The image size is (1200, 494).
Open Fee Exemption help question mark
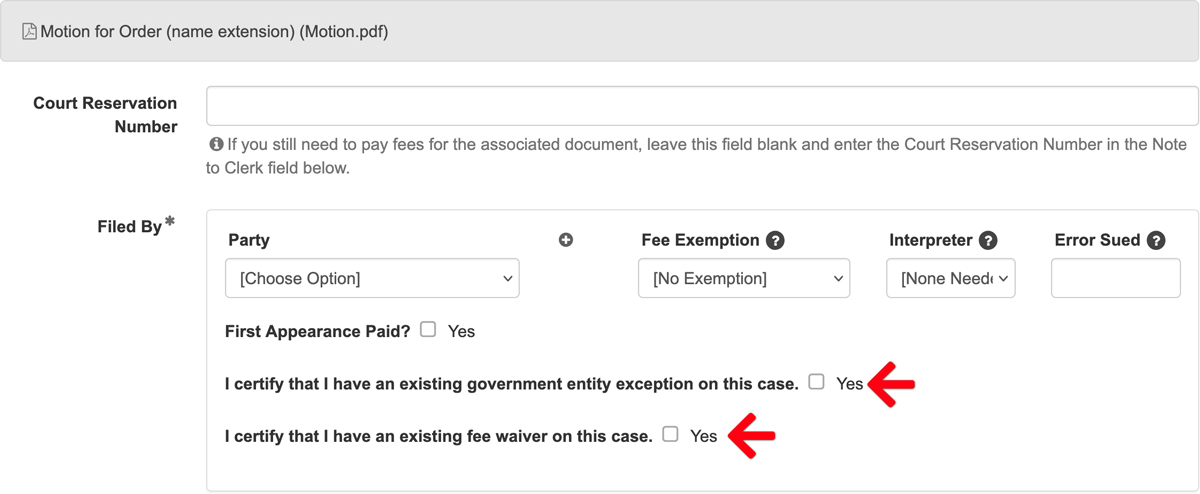tap(775, 240)
